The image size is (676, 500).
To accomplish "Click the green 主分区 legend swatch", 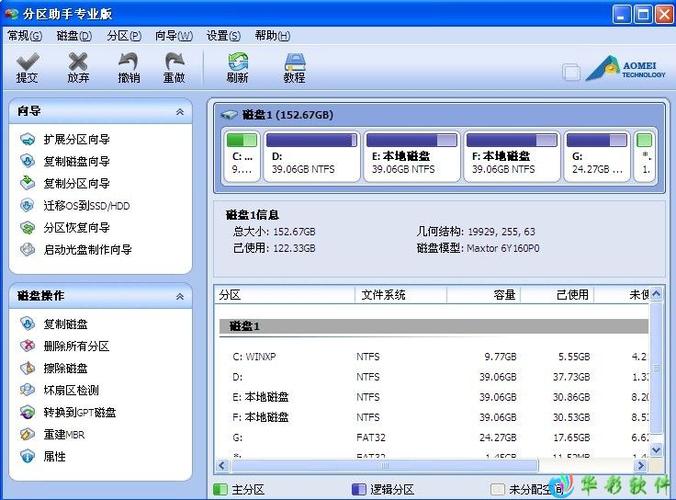I will pos(221,490).
